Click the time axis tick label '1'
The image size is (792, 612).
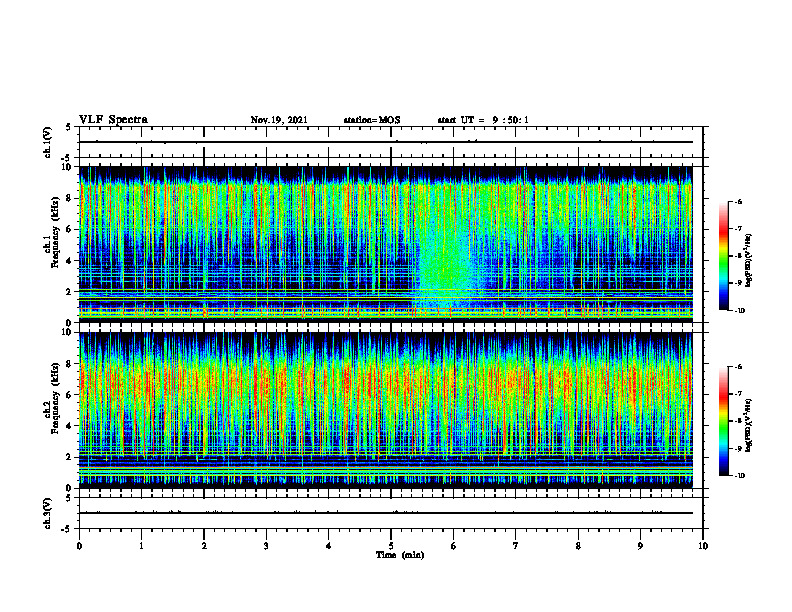[141, 546]
